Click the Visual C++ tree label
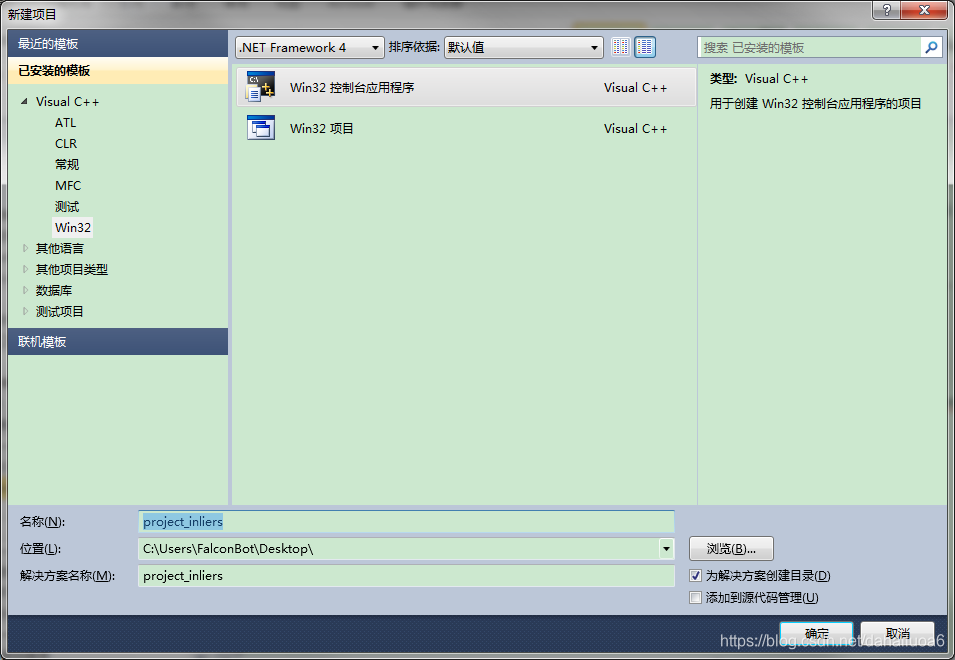Viewport: 955px width, 660px height. click(68, 102)
